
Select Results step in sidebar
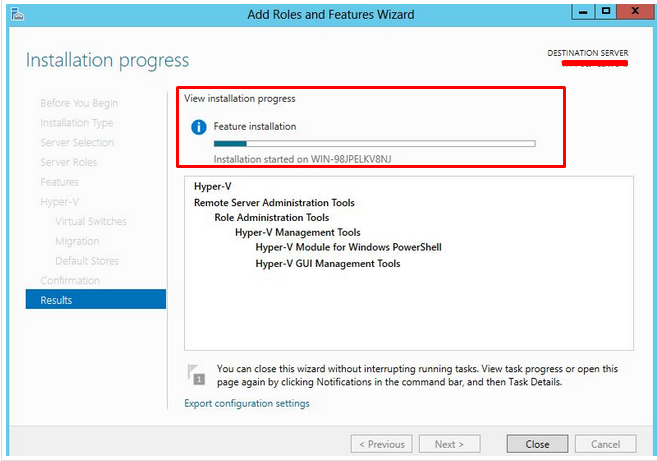coord(96,299)
